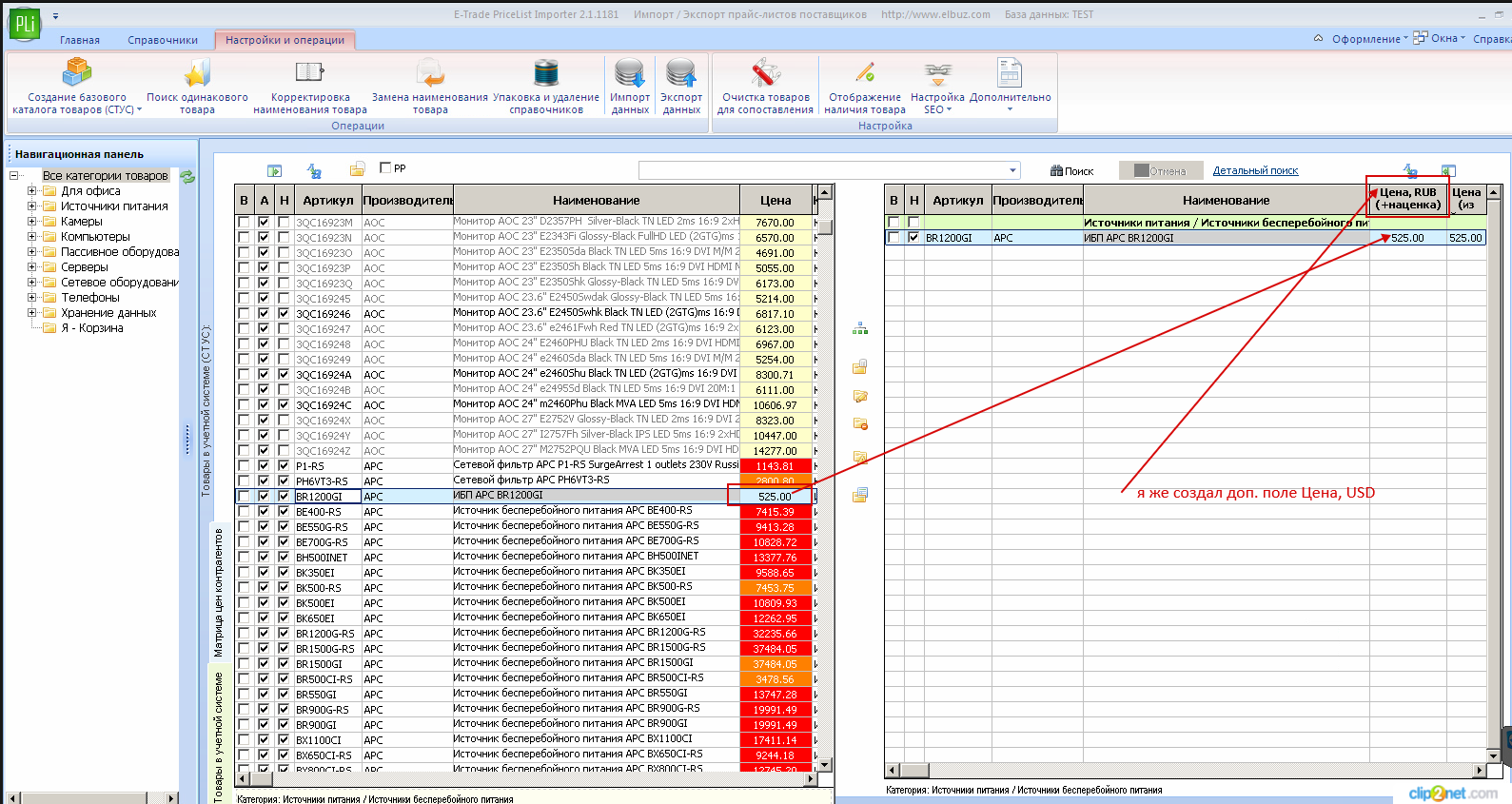Click the empty search input field
The image size is (1512, 804).
click(x=822, y=170)
